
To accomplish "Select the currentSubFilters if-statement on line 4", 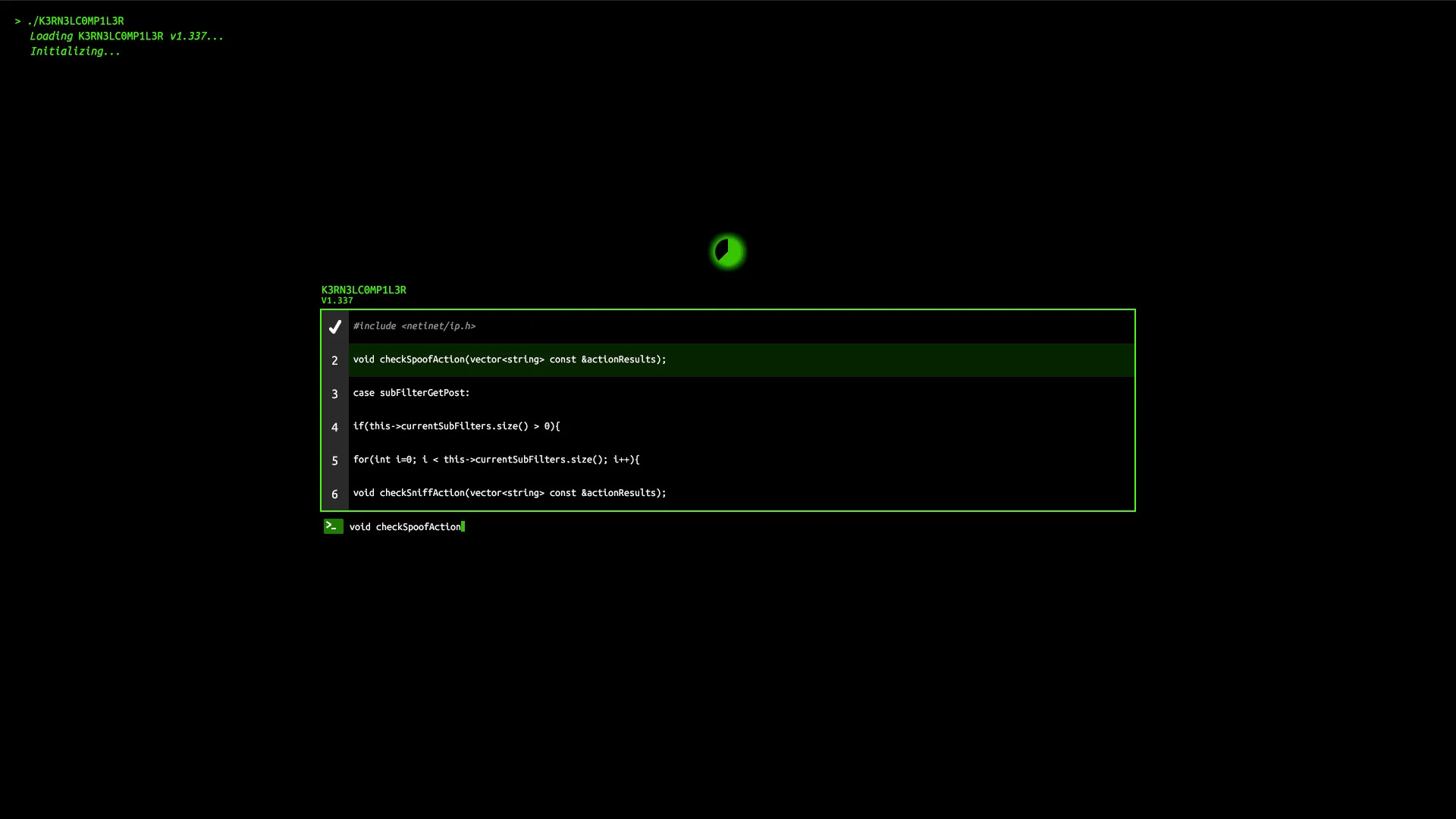I will tap(456, 425).
